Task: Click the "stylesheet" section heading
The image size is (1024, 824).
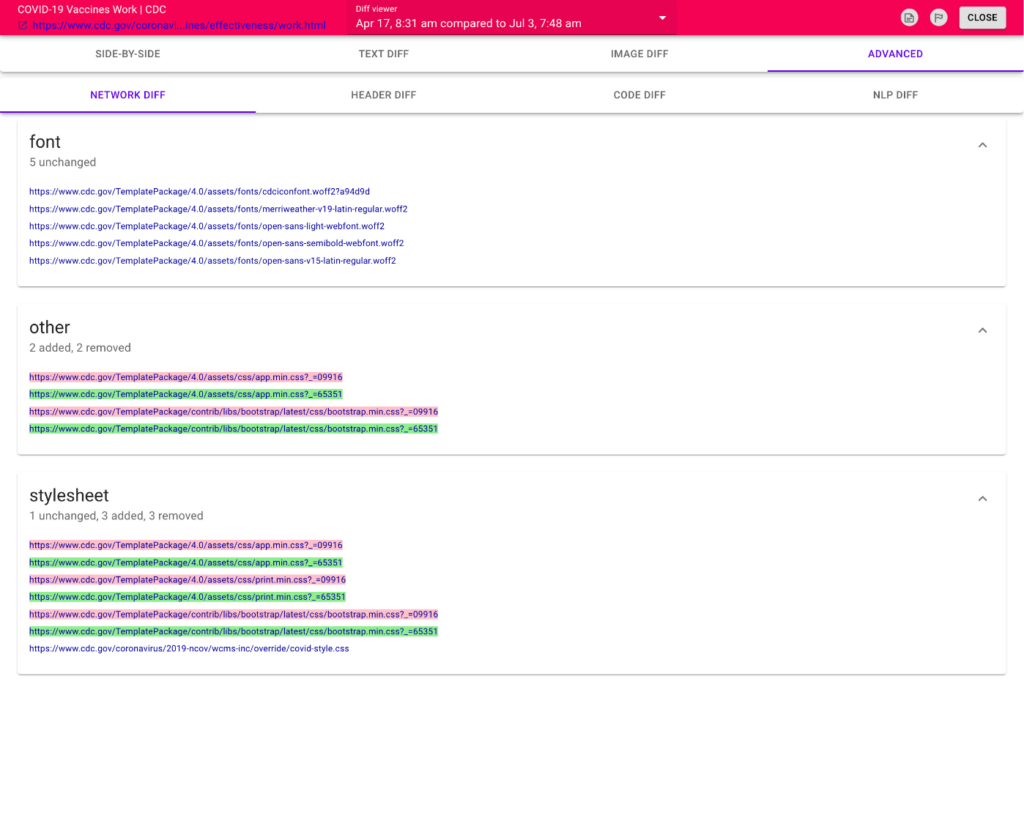Action: click(x=69, y=496)
